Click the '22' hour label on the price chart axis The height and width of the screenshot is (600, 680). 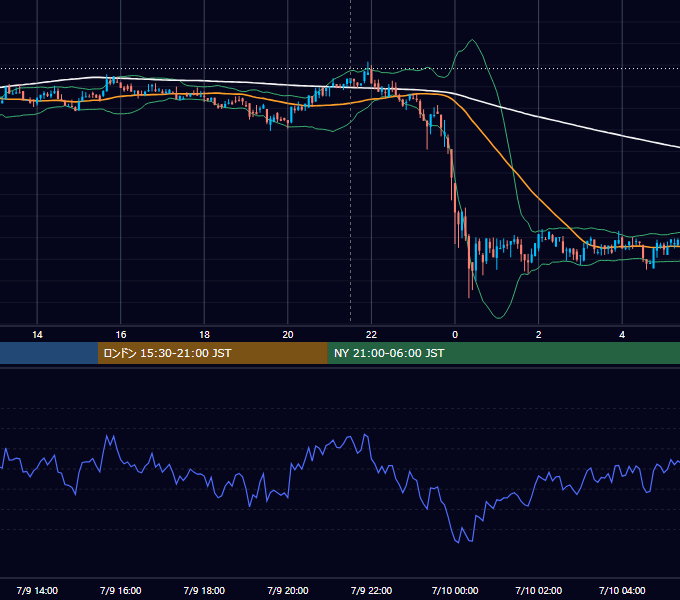pyautogui.click(x=371, y=335)
